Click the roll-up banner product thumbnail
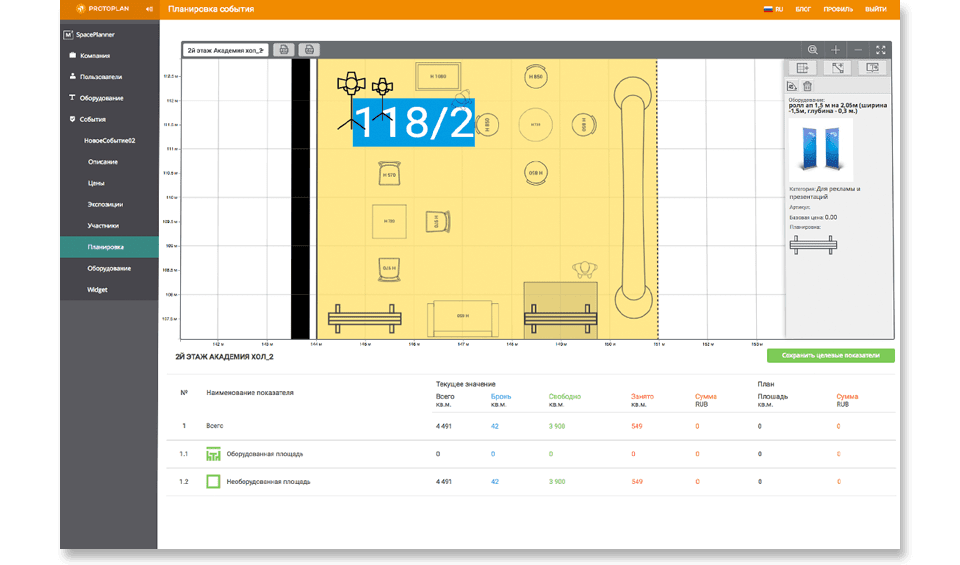 (x=821, y=150)
